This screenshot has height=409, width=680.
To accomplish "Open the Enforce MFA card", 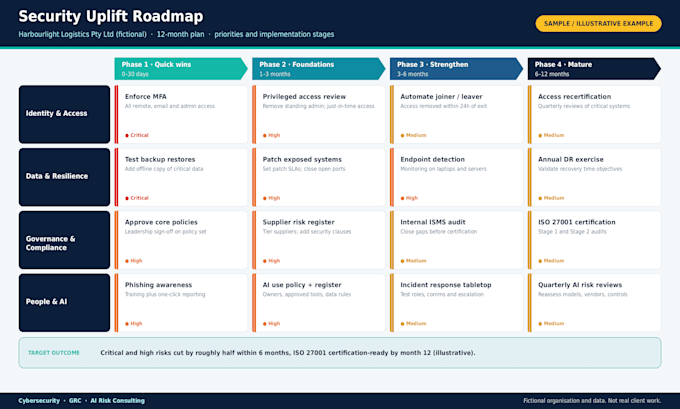I will click(181, 114).
